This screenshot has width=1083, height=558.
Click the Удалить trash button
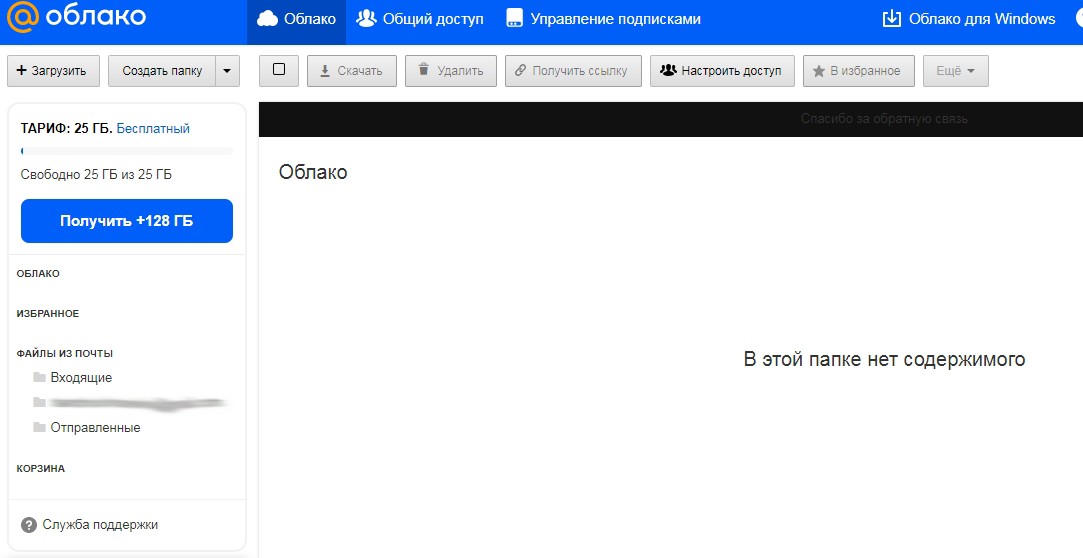(x=450, y=71)
